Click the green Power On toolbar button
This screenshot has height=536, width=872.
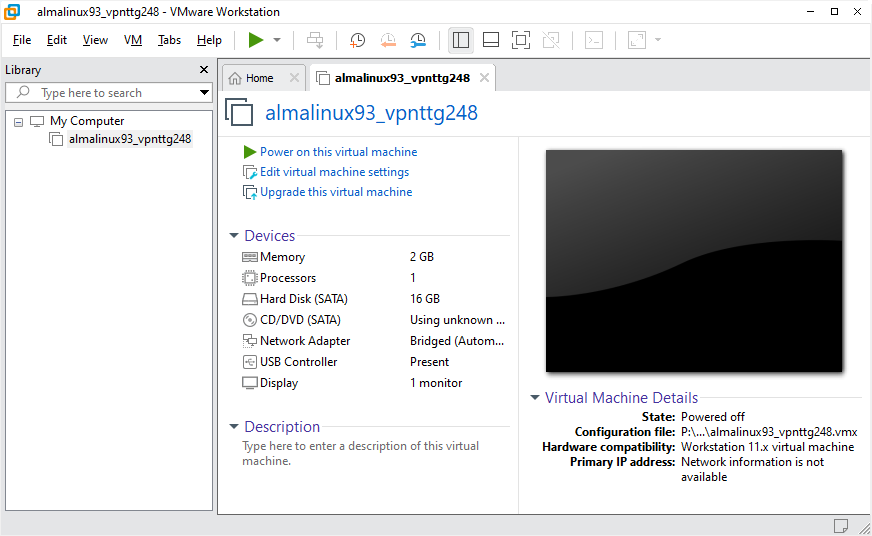pos(255,40)
